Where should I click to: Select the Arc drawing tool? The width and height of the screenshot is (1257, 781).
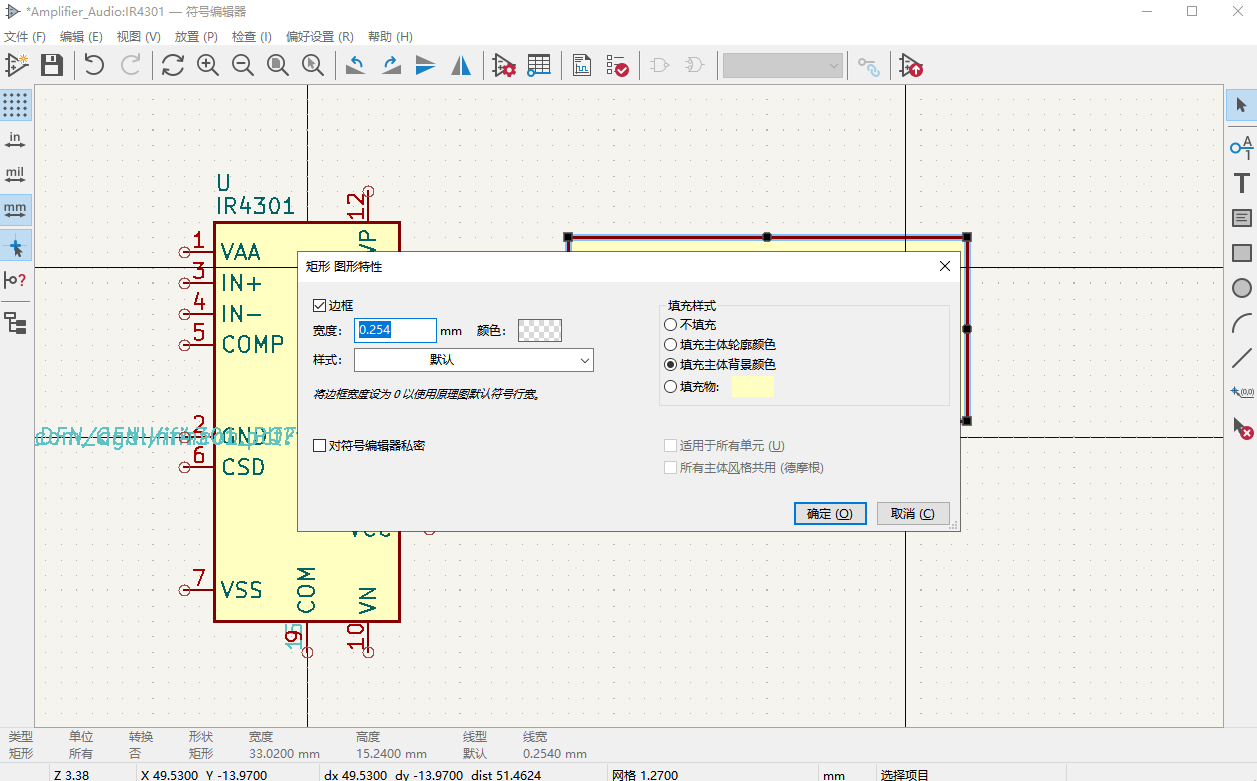(1241, 322)
